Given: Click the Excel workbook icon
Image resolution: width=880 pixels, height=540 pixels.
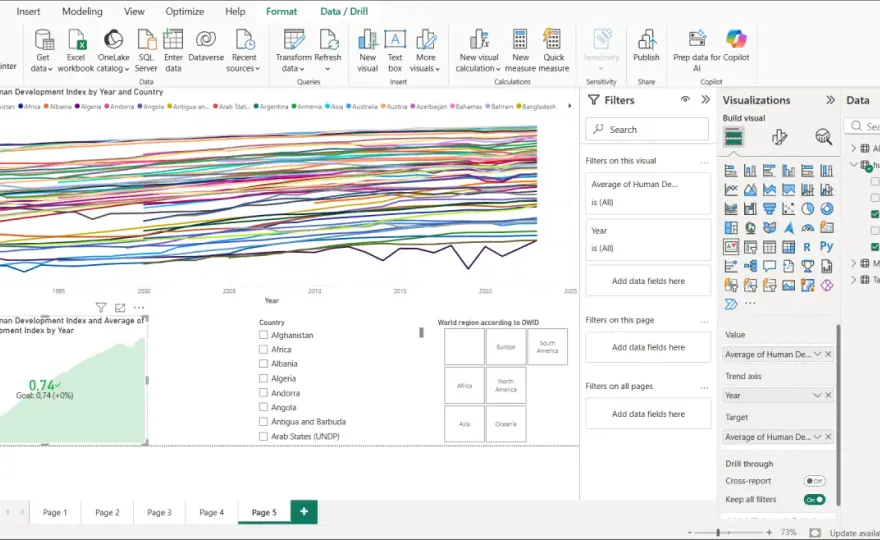Looking at the screenshot, I should tap(76, 40).
